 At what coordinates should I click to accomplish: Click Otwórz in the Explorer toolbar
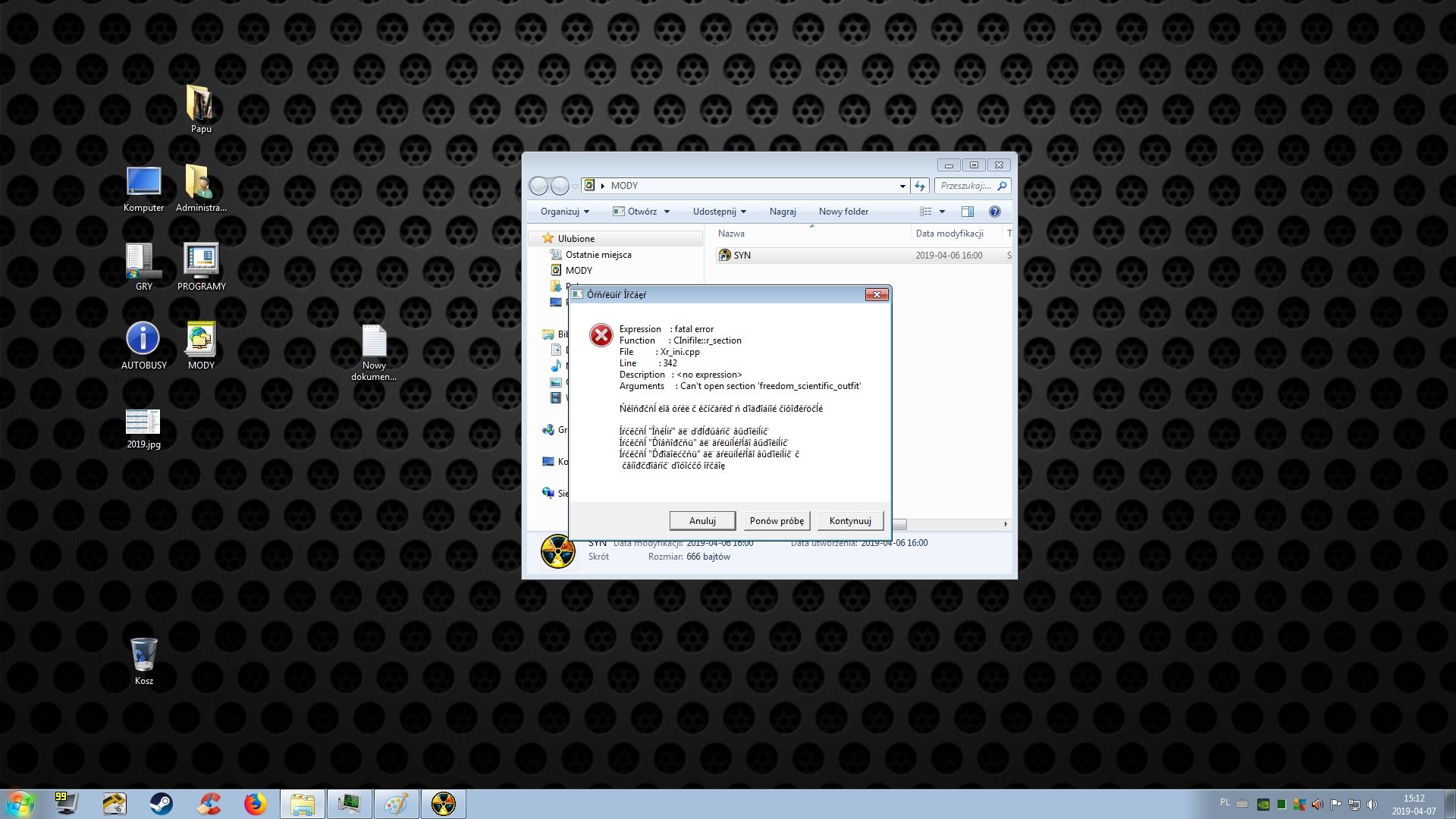(635, 212)
